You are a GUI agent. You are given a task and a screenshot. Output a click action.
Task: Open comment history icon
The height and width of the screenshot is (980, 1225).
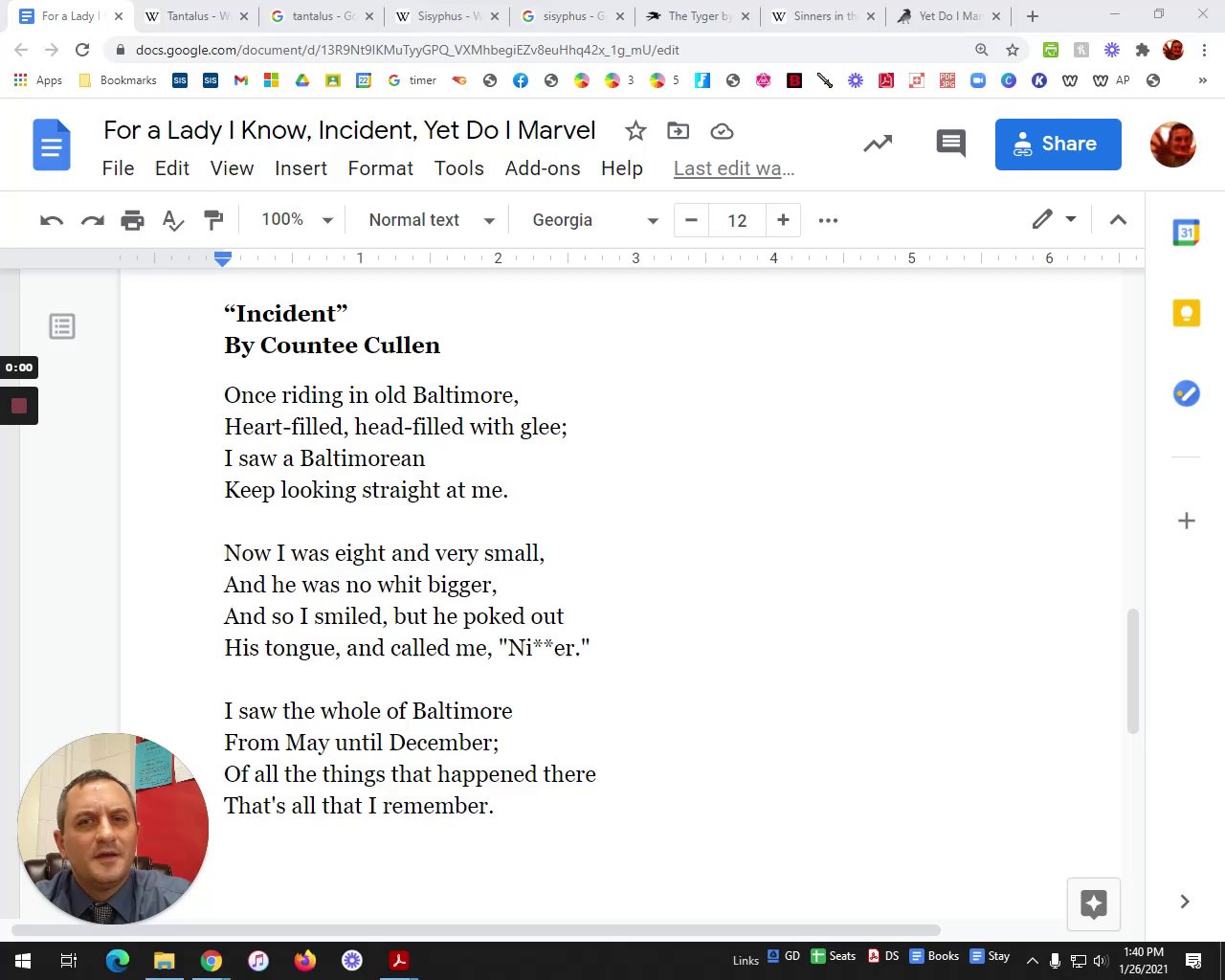[950, 144]
